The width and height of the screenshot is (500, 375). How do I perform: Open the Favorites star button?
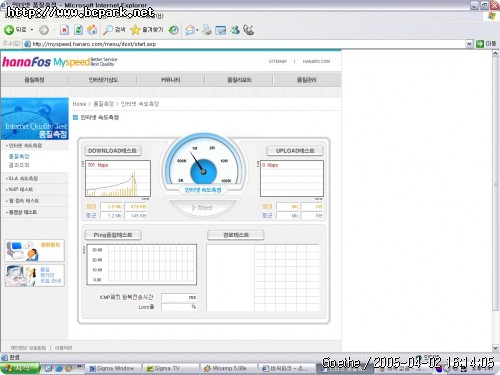pos(146,30)
